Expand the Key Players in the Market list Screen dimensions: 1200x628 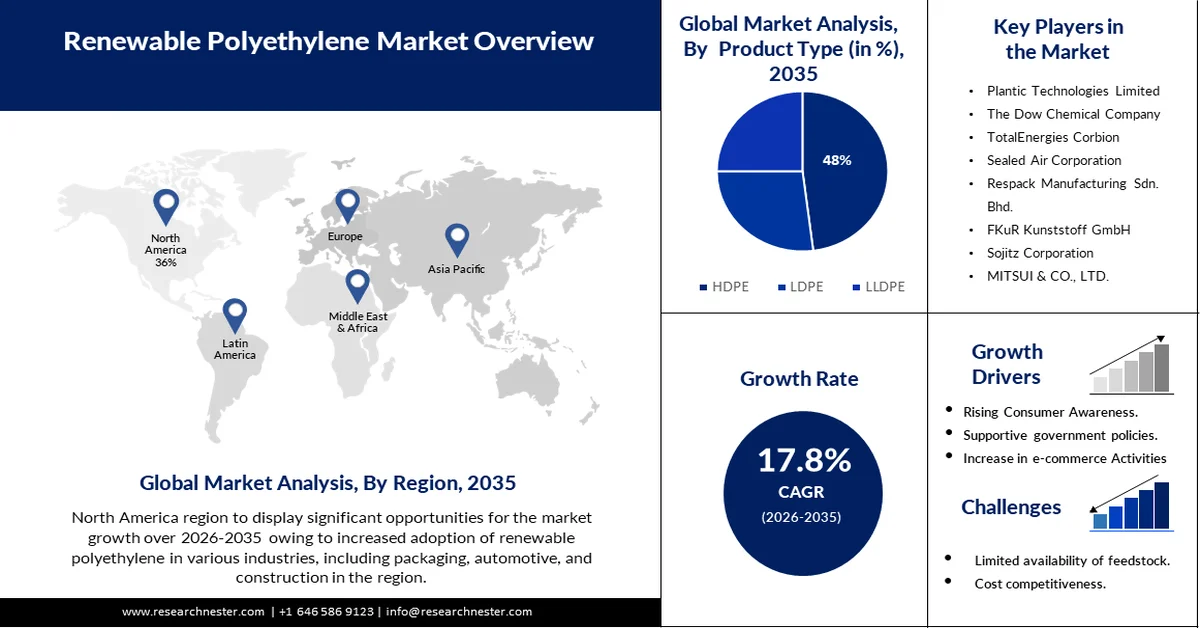1059,39
